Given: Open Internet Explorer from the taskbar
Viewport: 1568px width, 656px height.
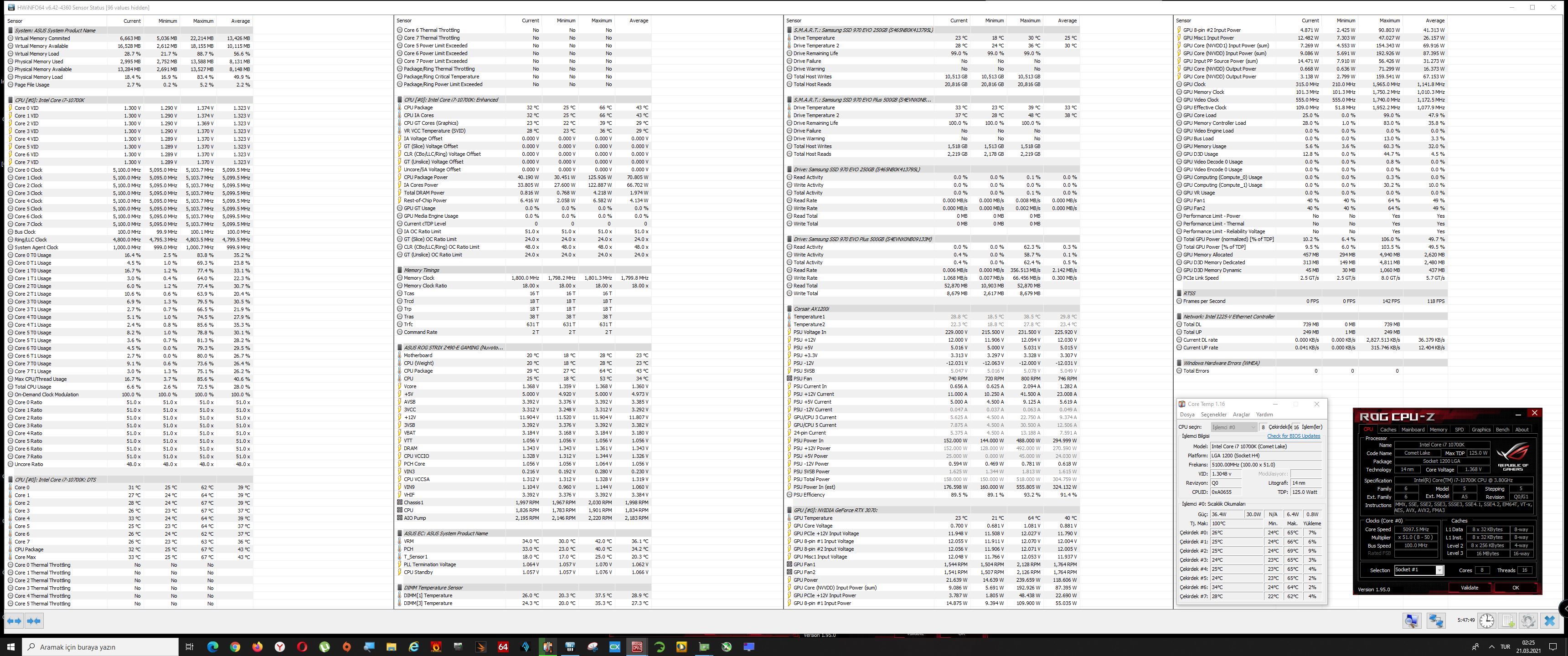Looking at the screenshot, I should pyautogui.click(x=413, y=647).
